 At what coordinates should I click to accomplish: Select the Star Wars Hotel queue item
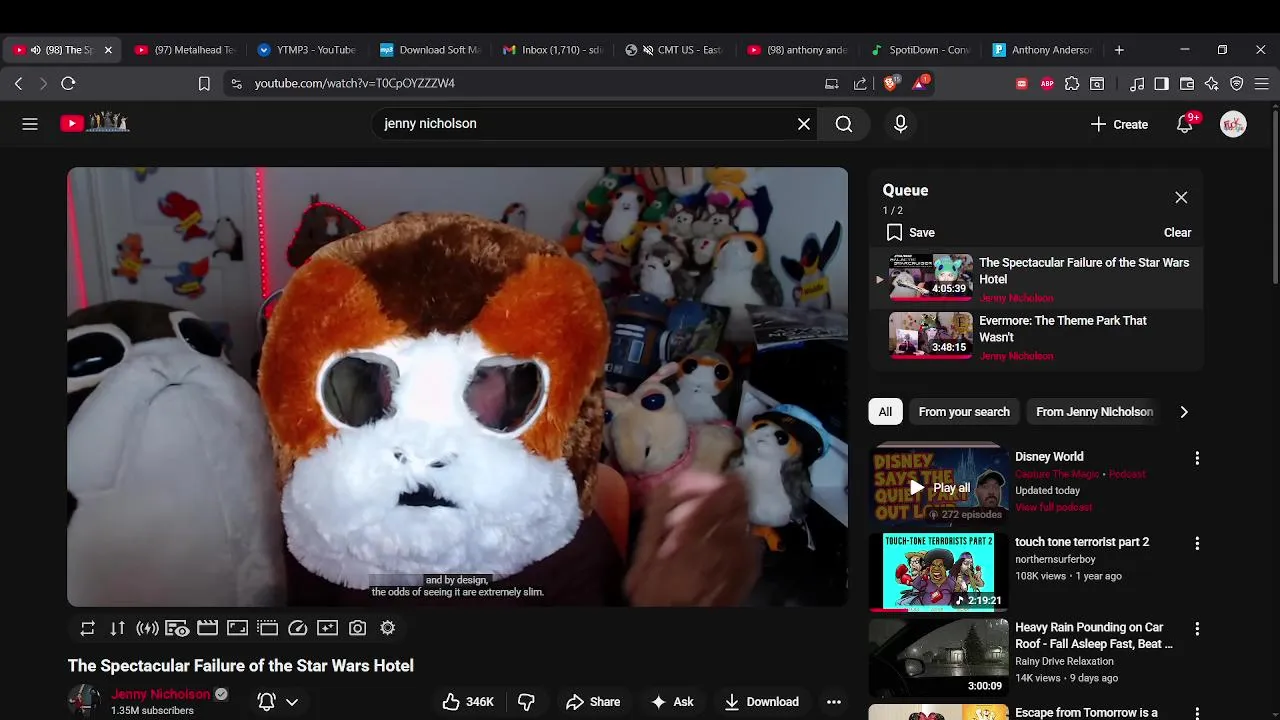tap(1036, 279)
